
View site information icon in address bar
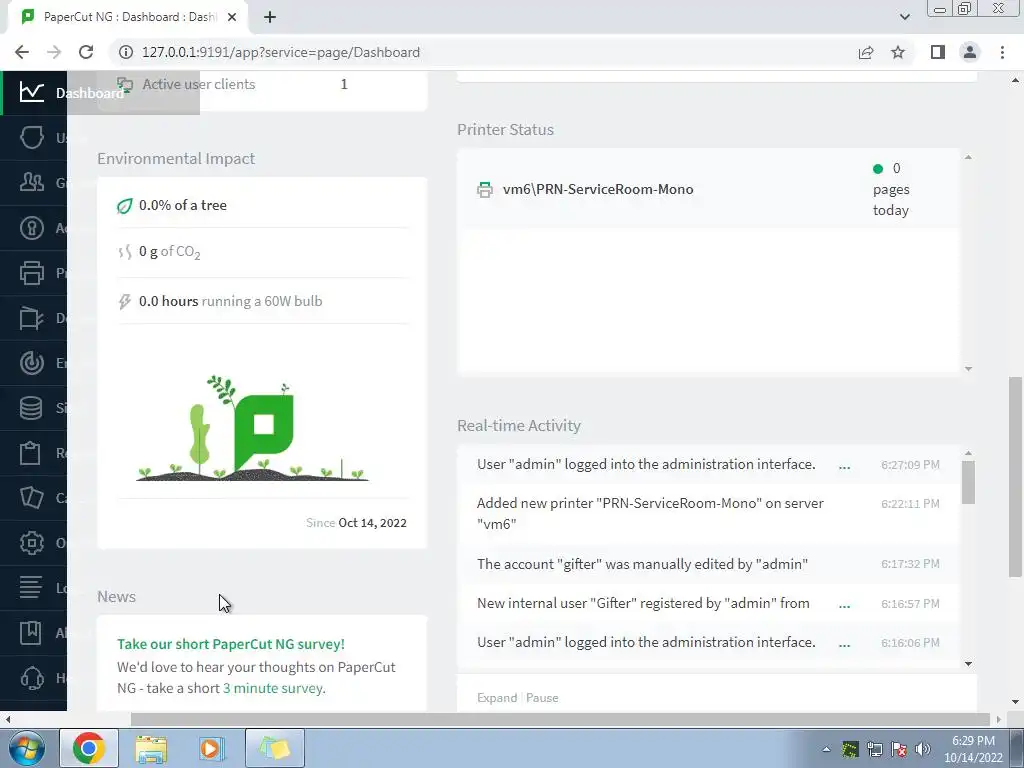[x=125, y=52]
